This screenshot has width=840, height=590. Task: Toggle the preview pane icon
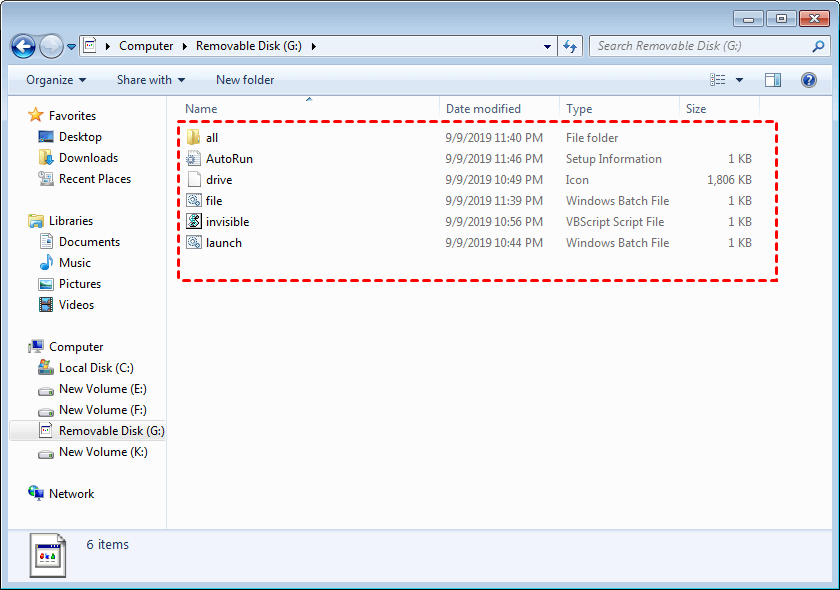pyautogui.click(x=773, y=80)
